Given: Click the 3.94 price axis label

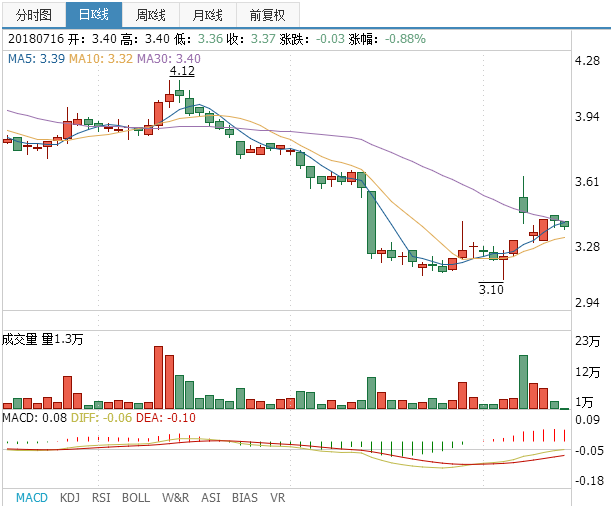Looking at the screenshot, I should click(587, 116).
